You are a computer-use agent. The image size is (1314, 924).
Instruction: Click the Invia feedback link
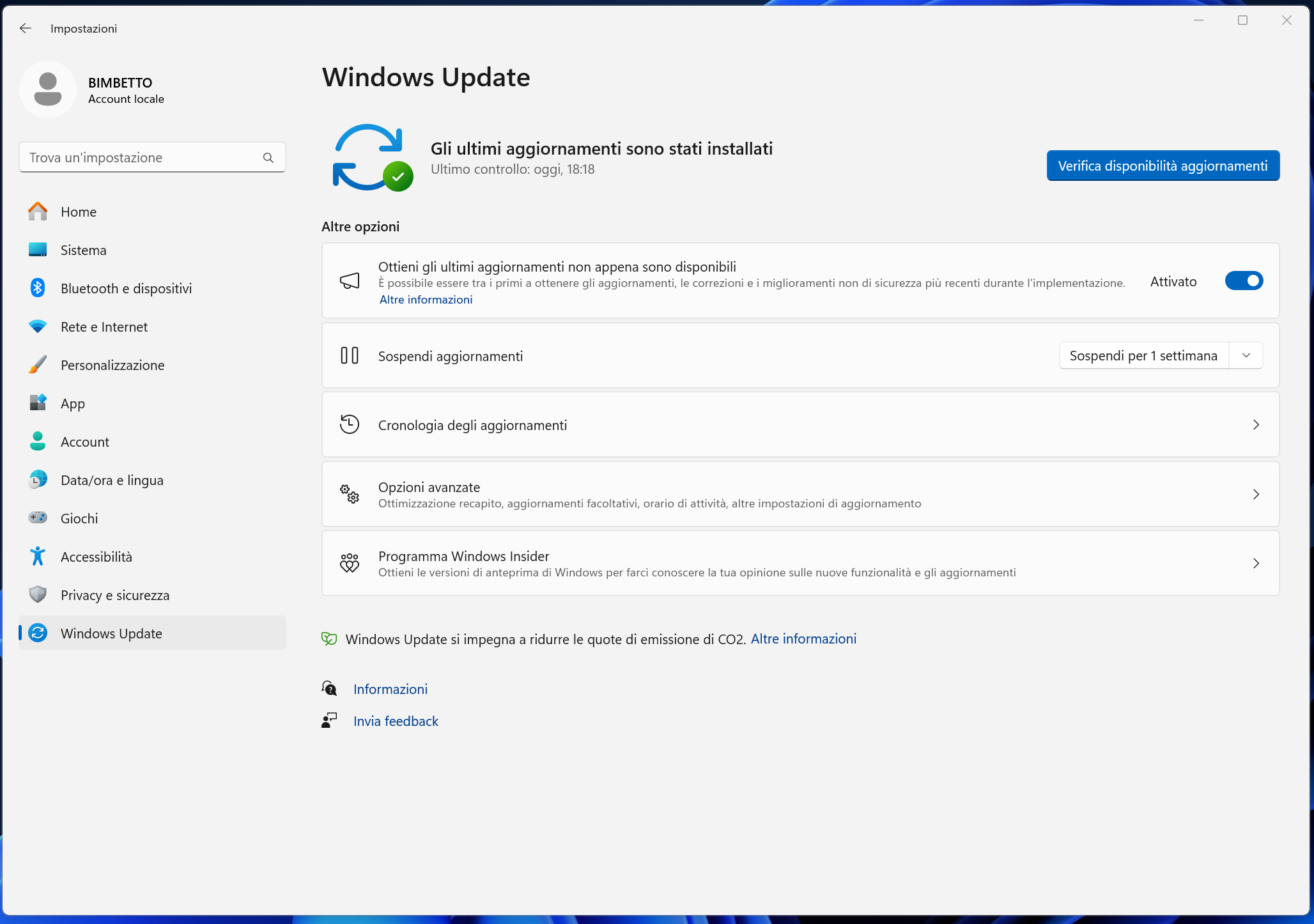pos(396,721)
